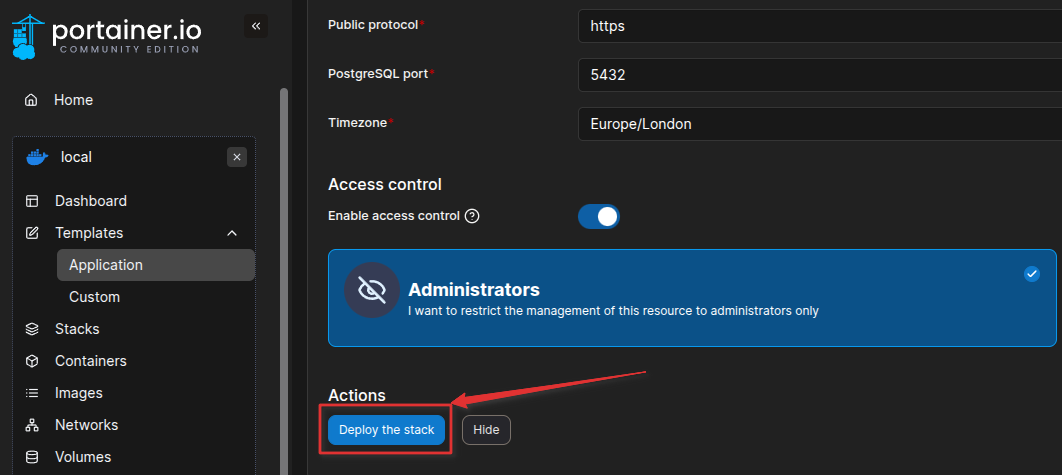Click the Docker whale icon beside local
The image size is (1062, 475).
[37, 157]
